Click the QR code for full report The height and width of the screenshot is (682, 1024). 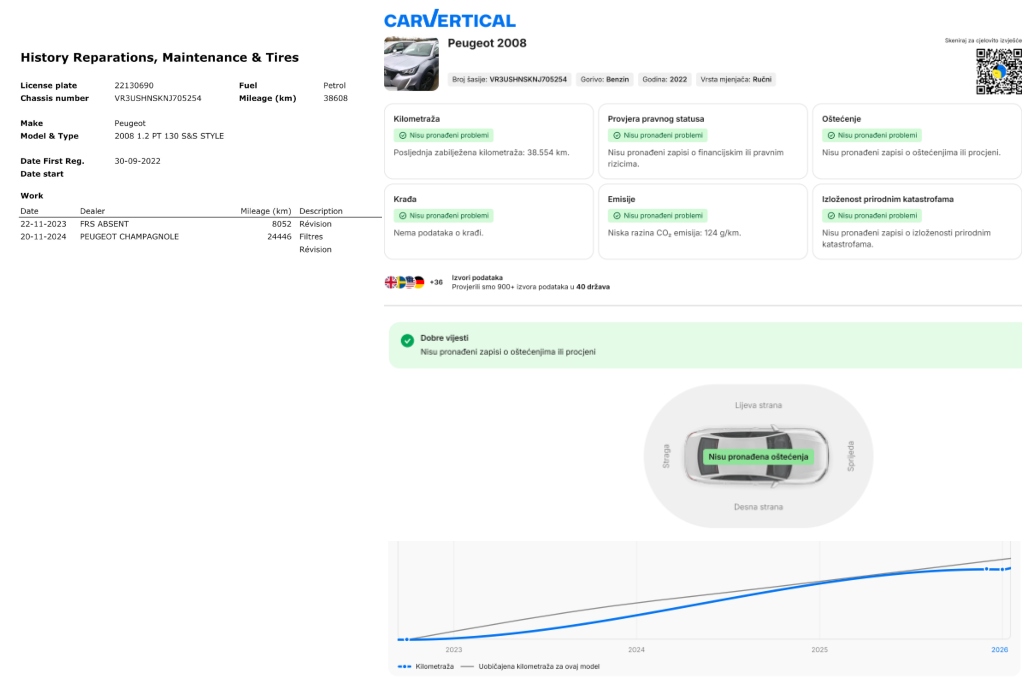point(998,71)
